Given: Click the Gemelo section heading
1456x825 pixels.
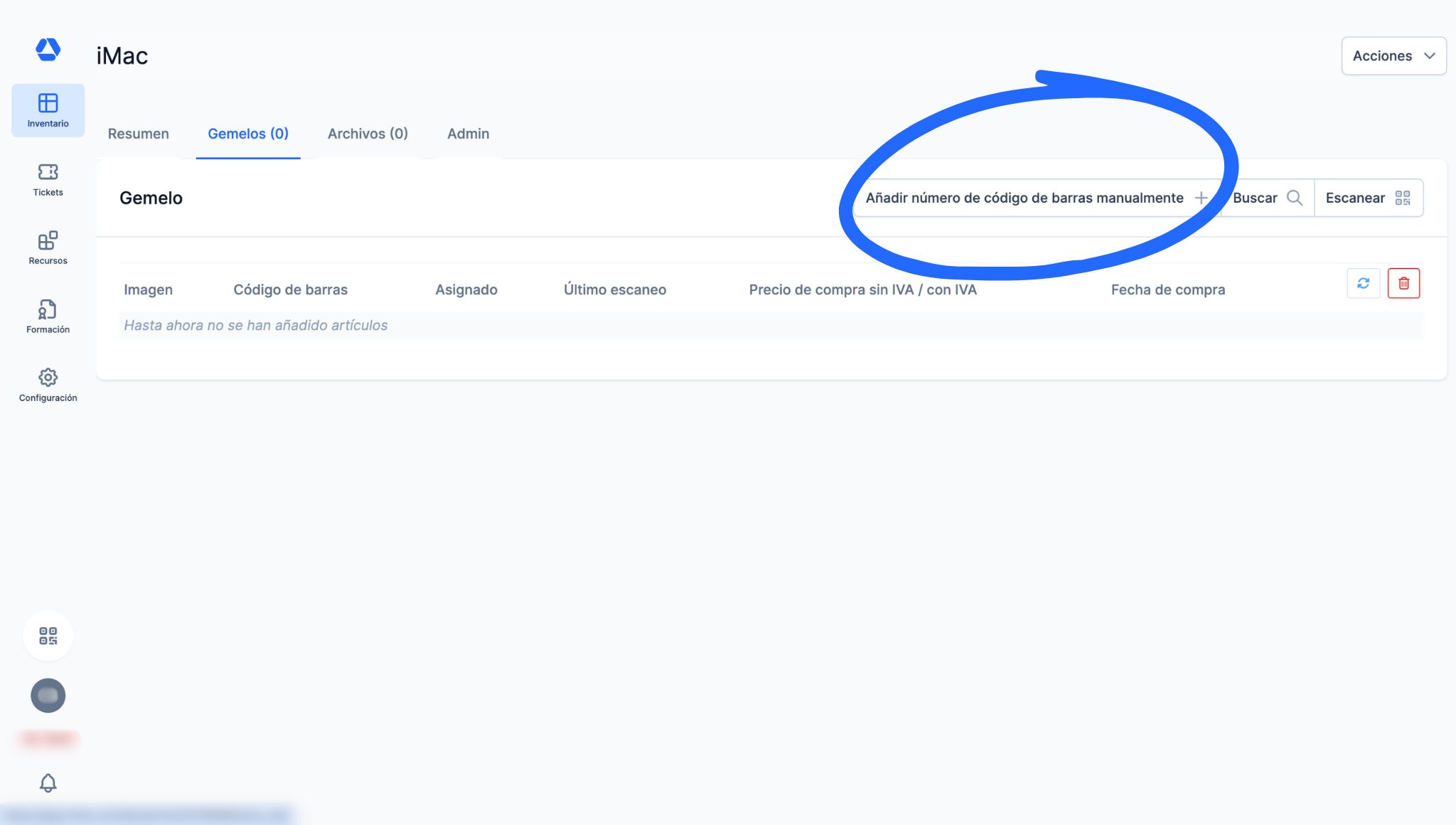Looking at the screenshot, I should point(151,198).
